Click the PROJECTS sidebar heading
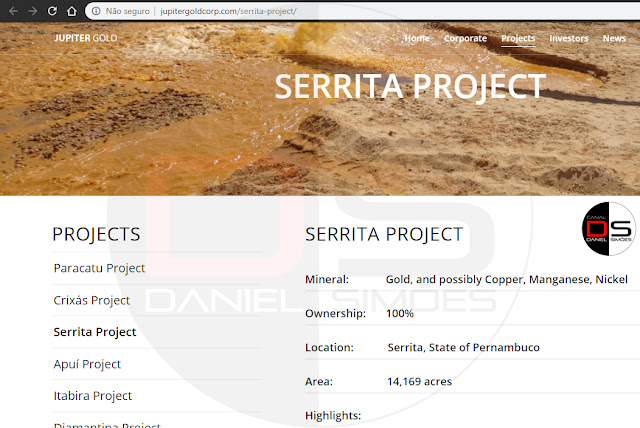Screen dimensions: 640x428 96,234
